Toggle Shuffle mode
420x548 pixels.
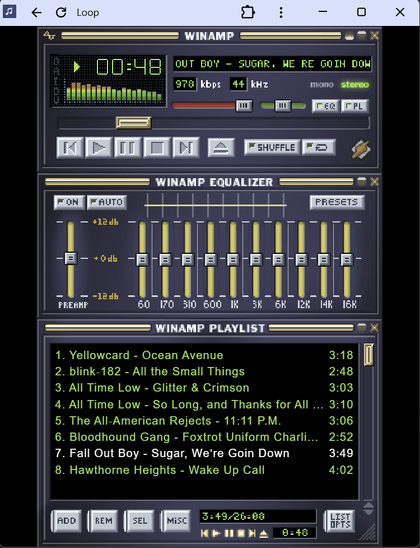point(272,147)
